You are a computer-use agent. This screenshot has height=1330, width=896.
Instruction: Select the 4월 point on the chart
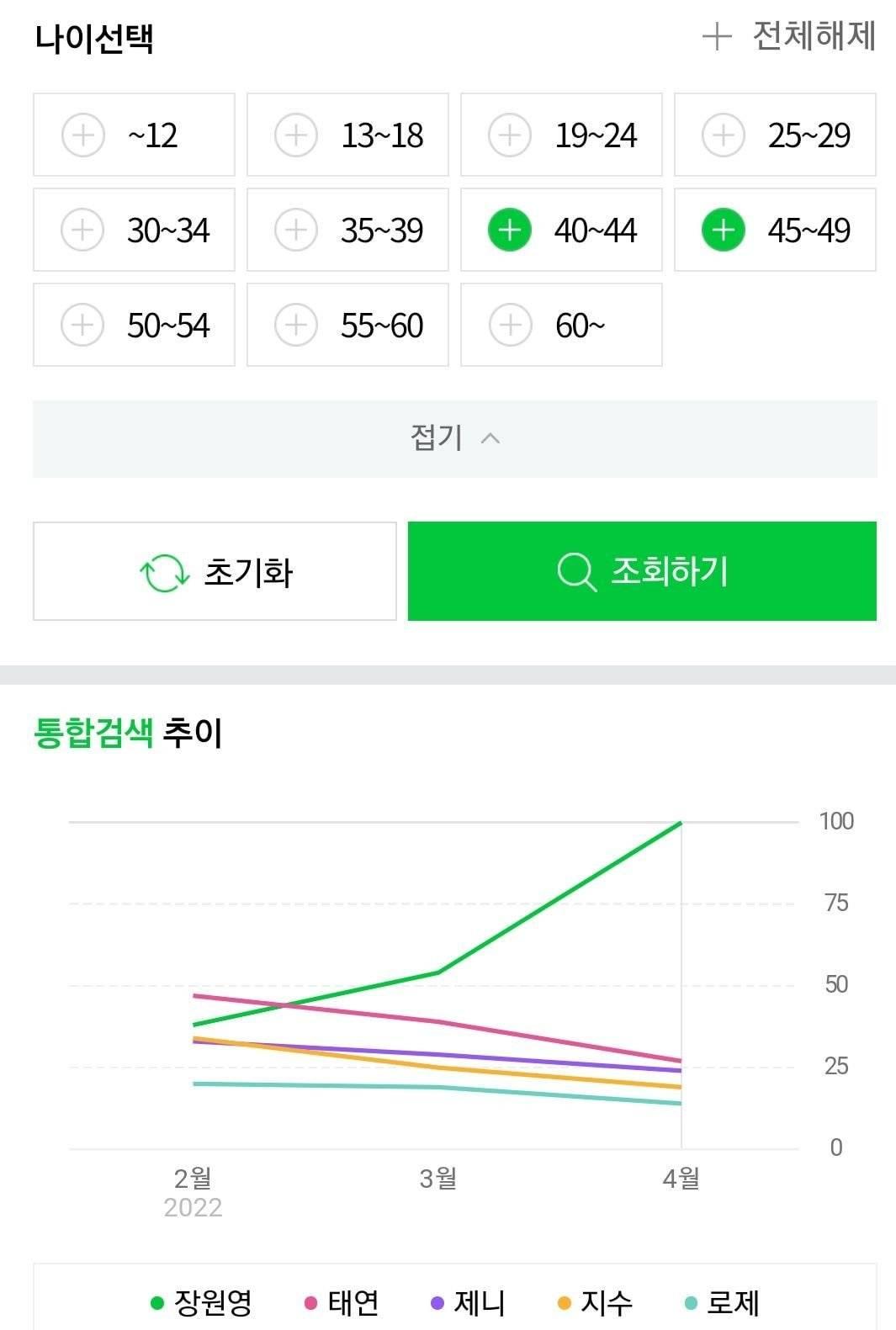(681, 1178)
